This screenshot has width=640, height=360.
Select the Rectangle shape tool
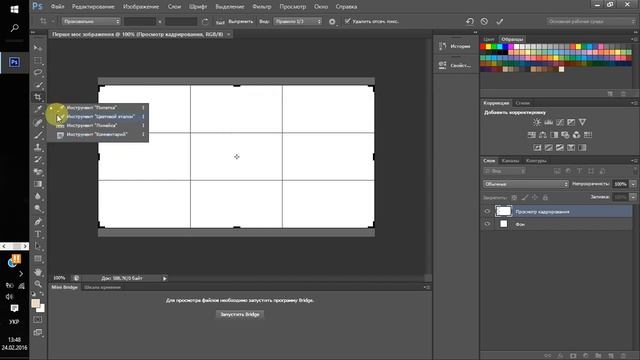point(38,259)
